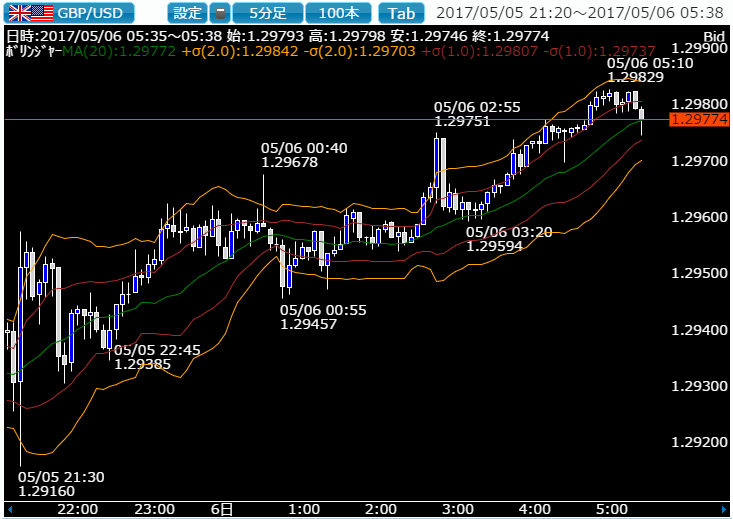Click the +σ(2.0):1.29842 indicator text
The height and width of the screenshot is (519, 733).
240,51
